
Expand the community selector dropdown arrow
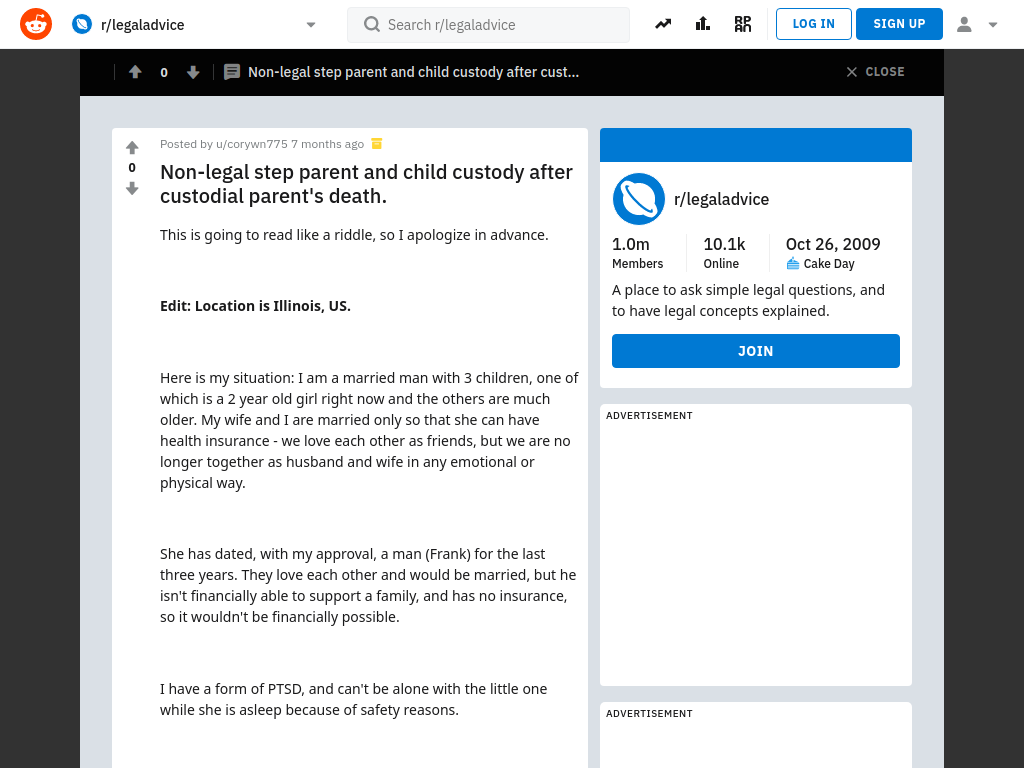[311, 25]
